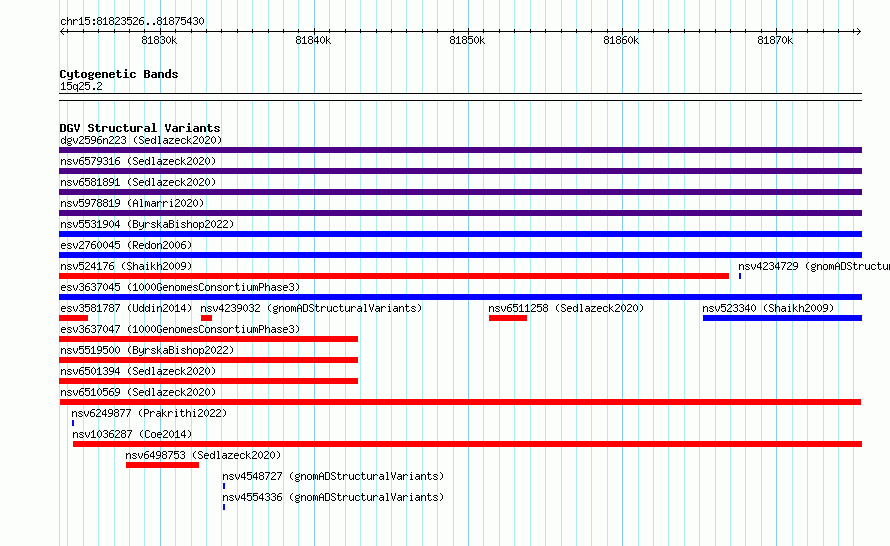Screen dimensions: 890x546
Task: Select the DGV Structural Variants track title
Action: click(140, 128)
